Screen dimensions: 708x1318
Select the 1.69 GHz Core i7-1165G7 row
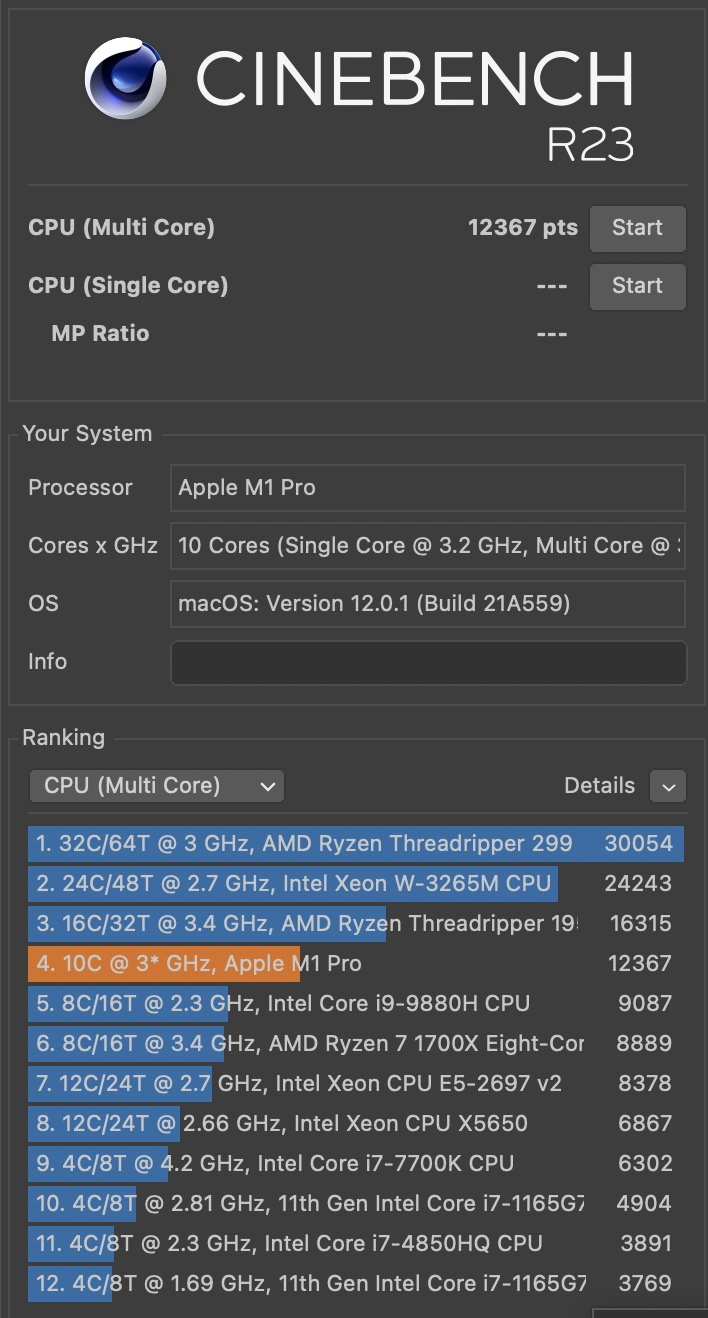(356, 1283)
